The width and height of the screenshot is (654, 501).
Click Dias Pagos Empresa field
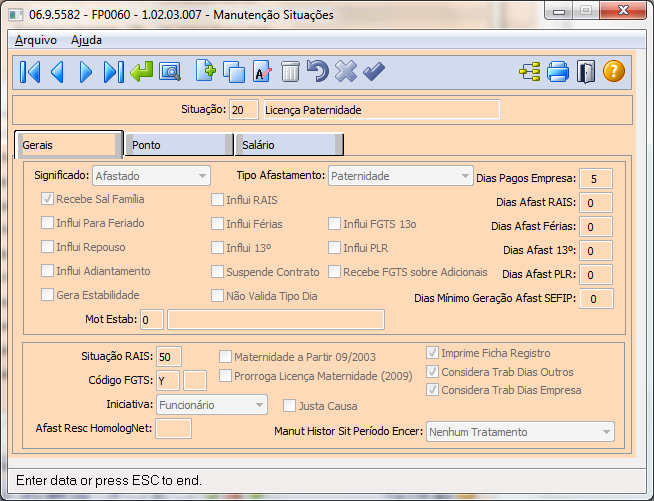tap(596, 179)
